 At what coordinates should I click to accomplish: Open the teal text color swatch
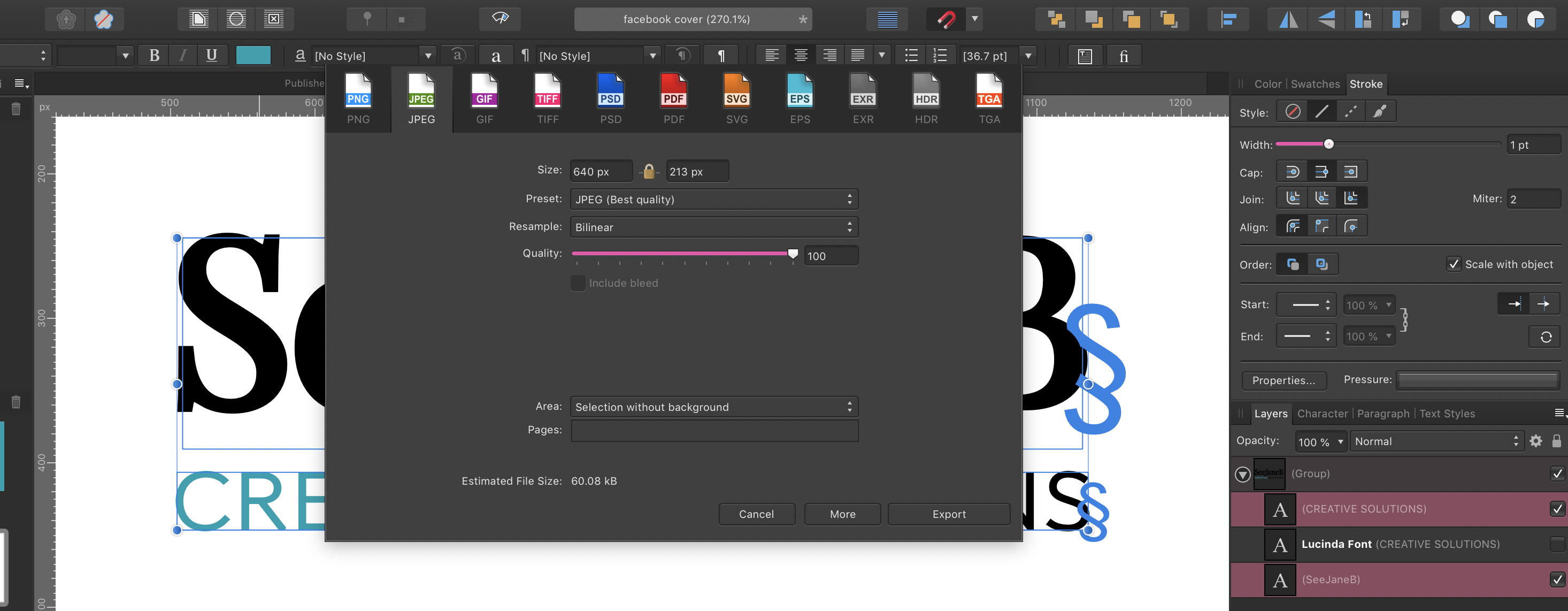tap(252, 56)
